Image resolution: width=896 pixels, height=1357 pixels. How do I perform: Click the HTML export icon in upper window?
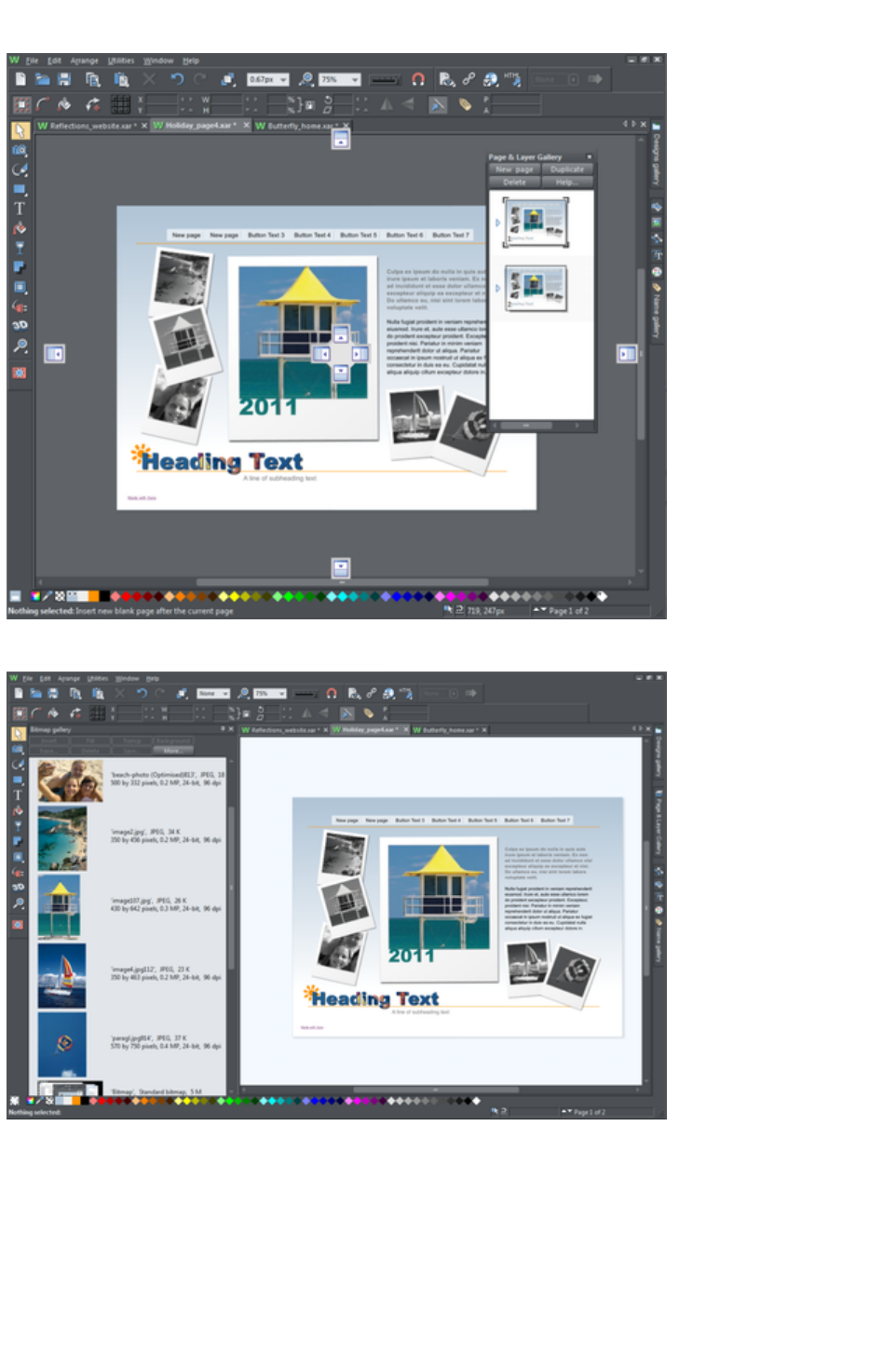[x=512, y=79]
